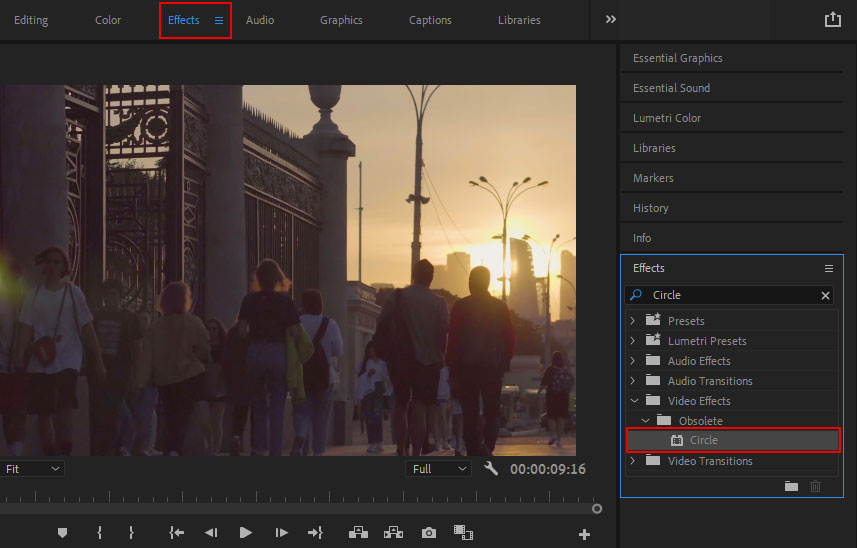Open the Effects panel hamburger menu
Image resolution: width=857 pixels, height=548 pixels.
pyautogui.click(x=829, y=269)
